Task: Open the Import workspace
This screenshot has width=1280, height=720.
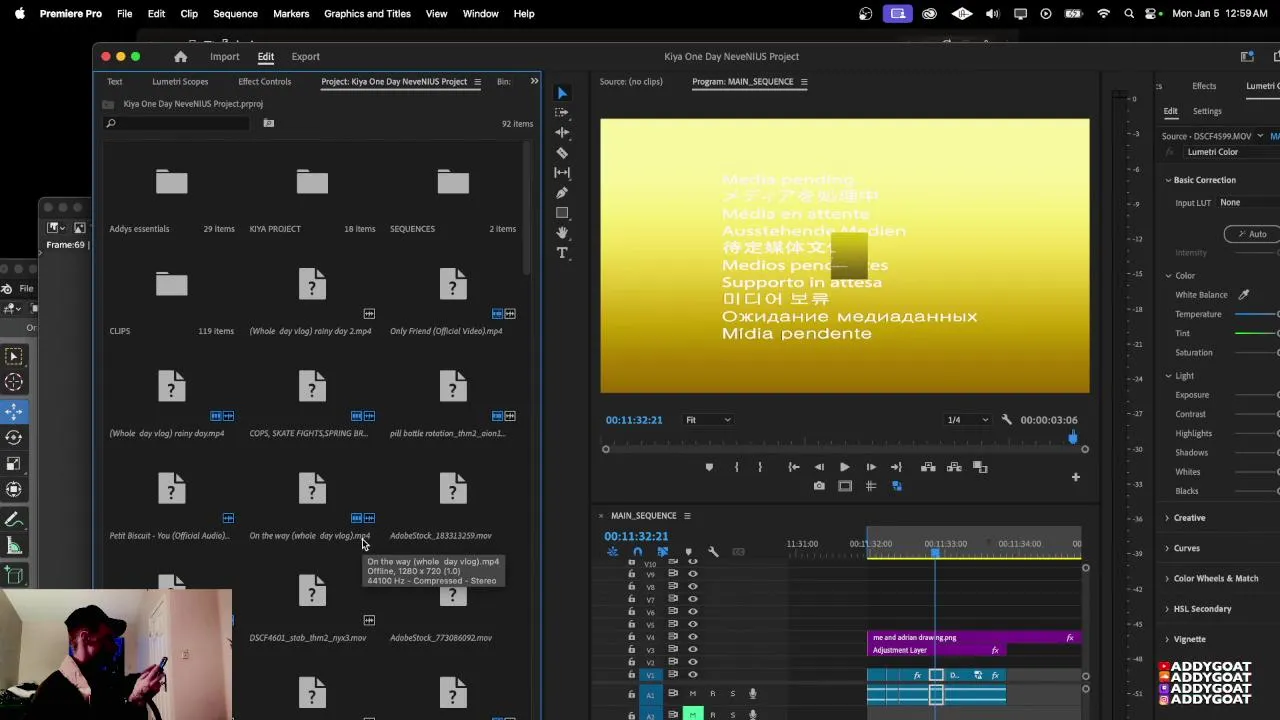Action: [x=224, y=57]
